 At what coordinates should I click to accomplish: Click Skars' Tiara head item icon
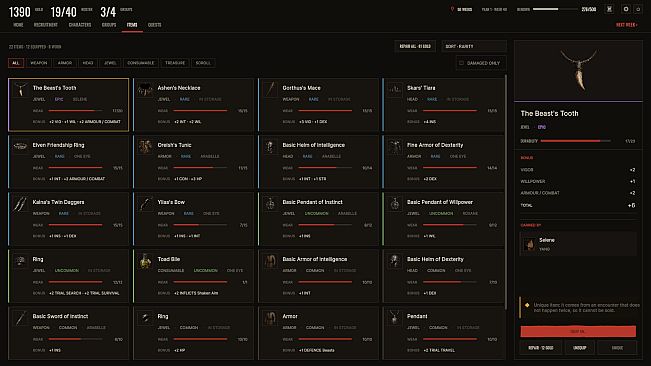(x=395, y=89)
